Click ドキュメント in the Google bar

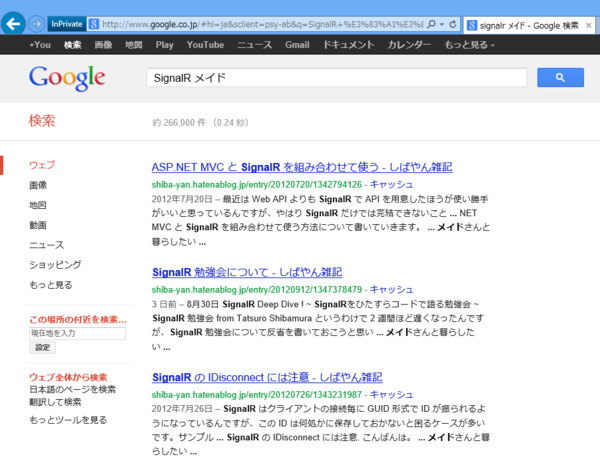[349, 45]
